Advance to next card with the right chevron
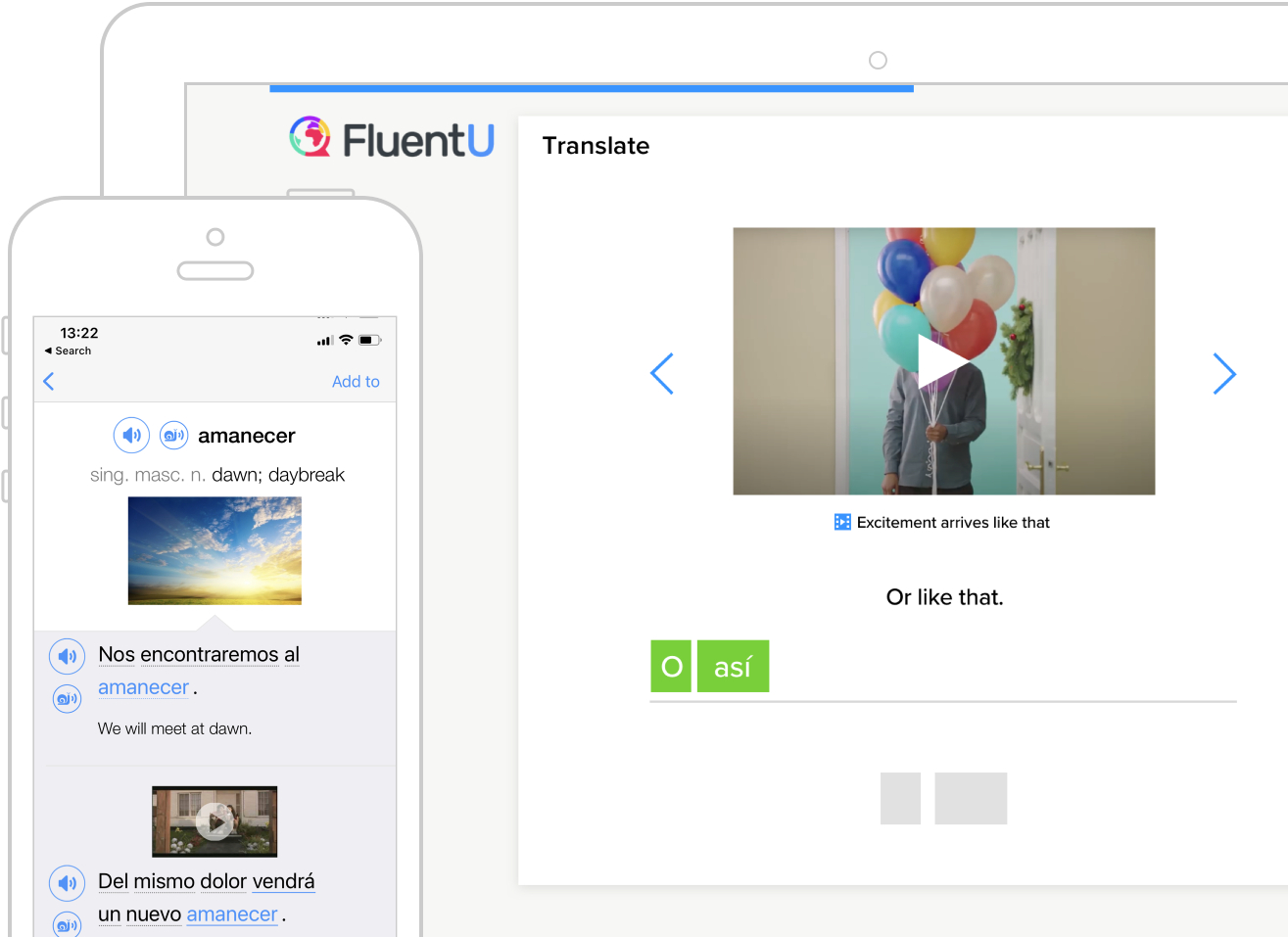Image resolution: width=1288 pixels, height=937 pixels. click(x=1224, y=374)
